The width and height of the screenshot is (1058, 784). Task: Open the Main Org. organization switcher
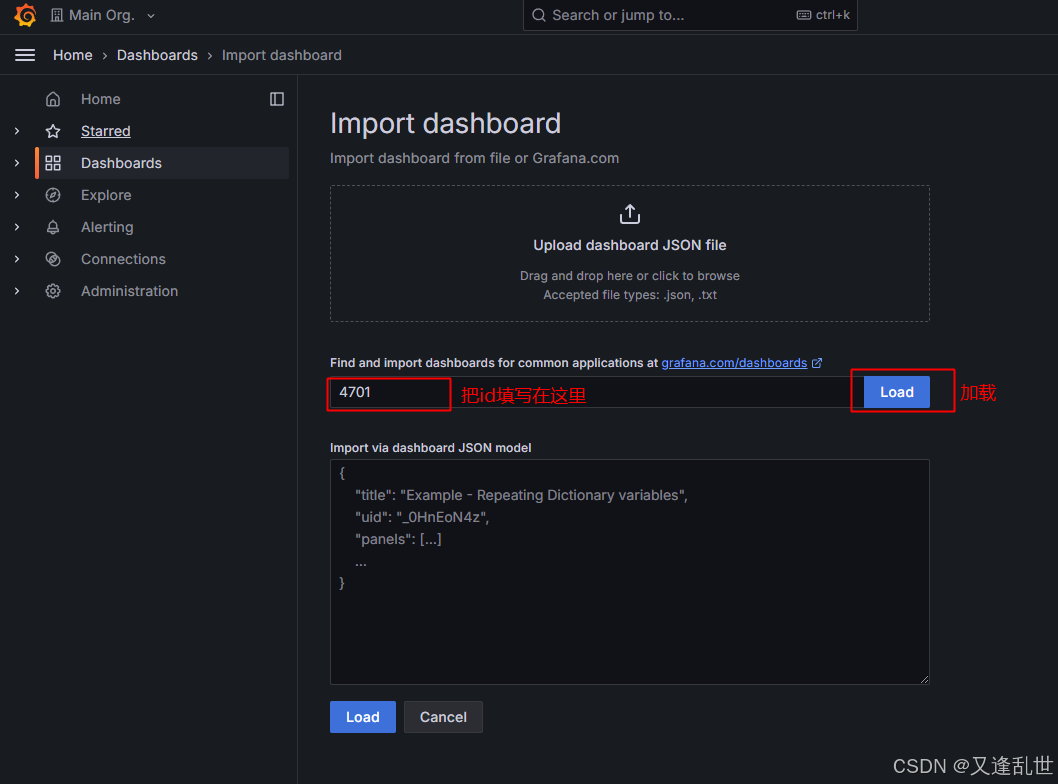(x=103, y=15)
